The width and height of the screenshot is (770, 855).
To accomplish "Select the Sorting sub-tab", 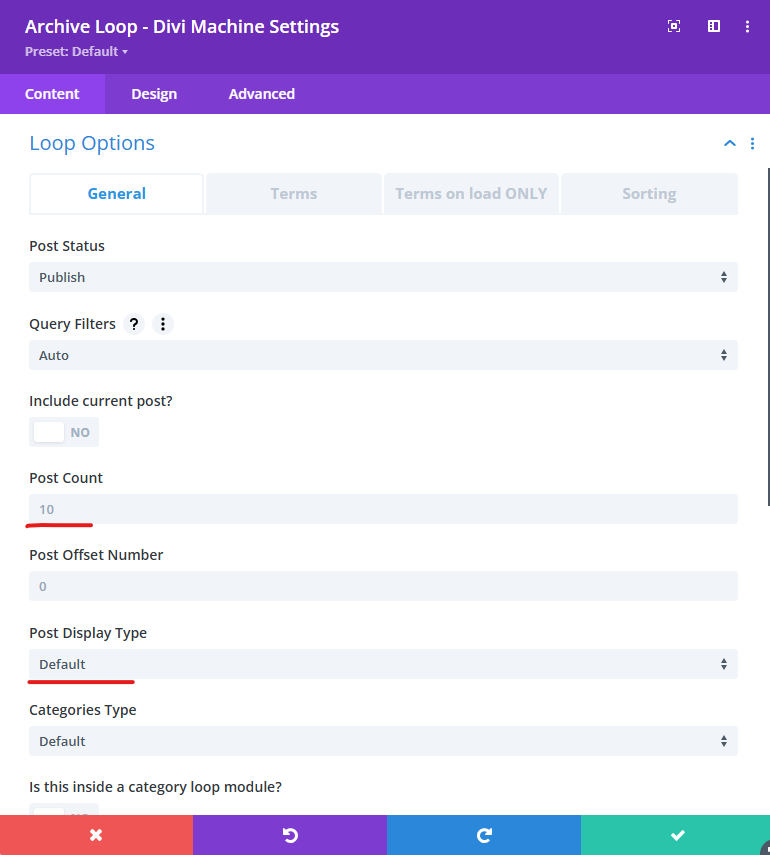I will click(x=649, y=194).
